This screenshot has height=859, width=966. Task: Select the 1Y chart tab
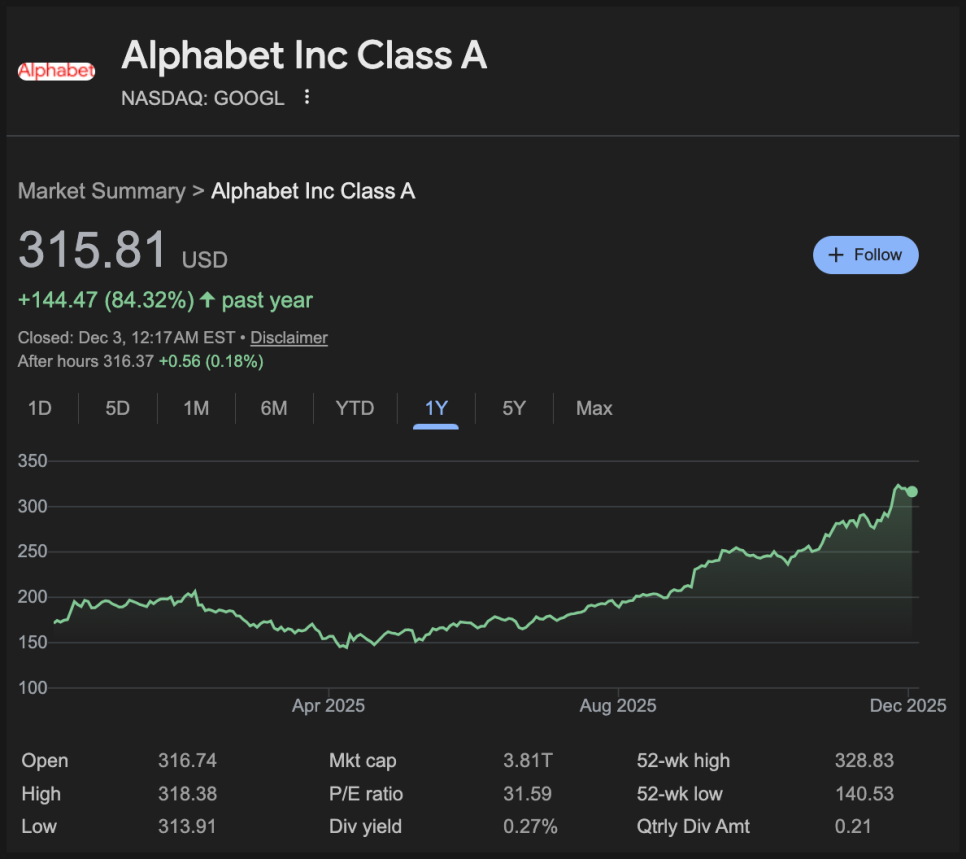coord(436,408)
